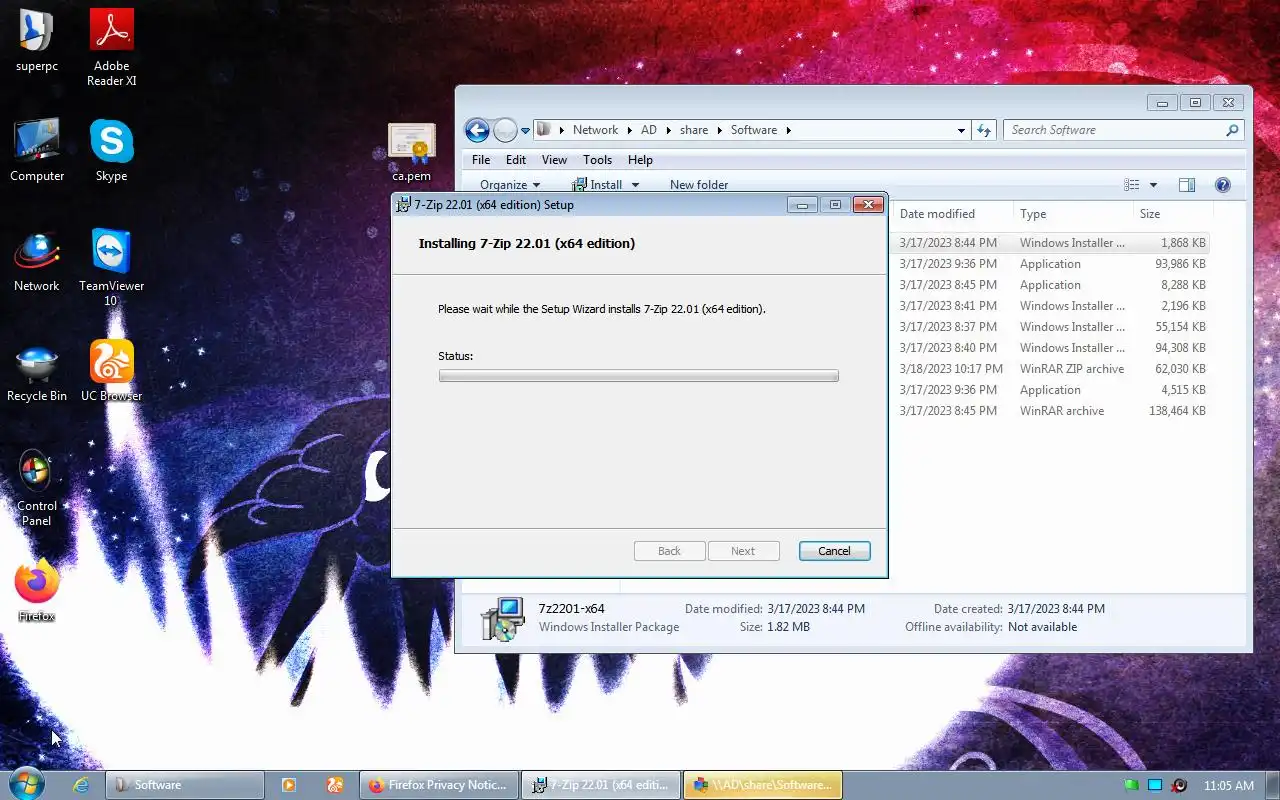Open recent locations dropdown arrow
The height and width of the screenshot is (800, 1280).
(525, 131)
